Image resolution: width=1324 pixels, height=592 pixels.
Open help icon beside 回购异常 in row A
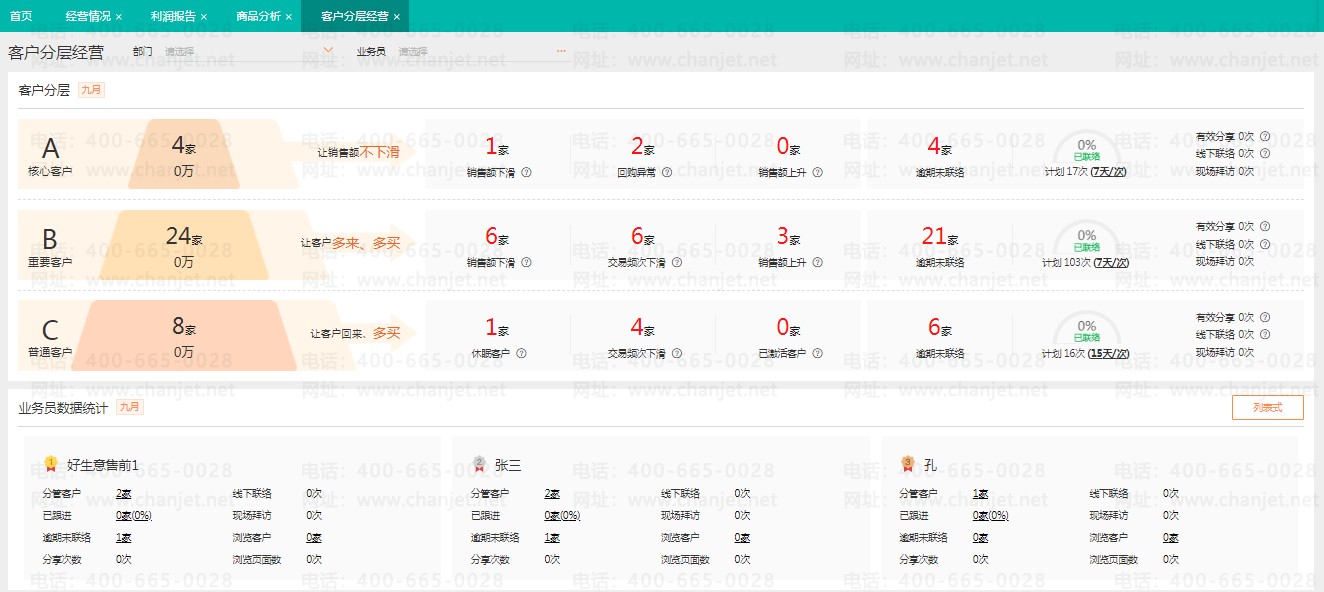pyautogui.click(x=667, y=172)
